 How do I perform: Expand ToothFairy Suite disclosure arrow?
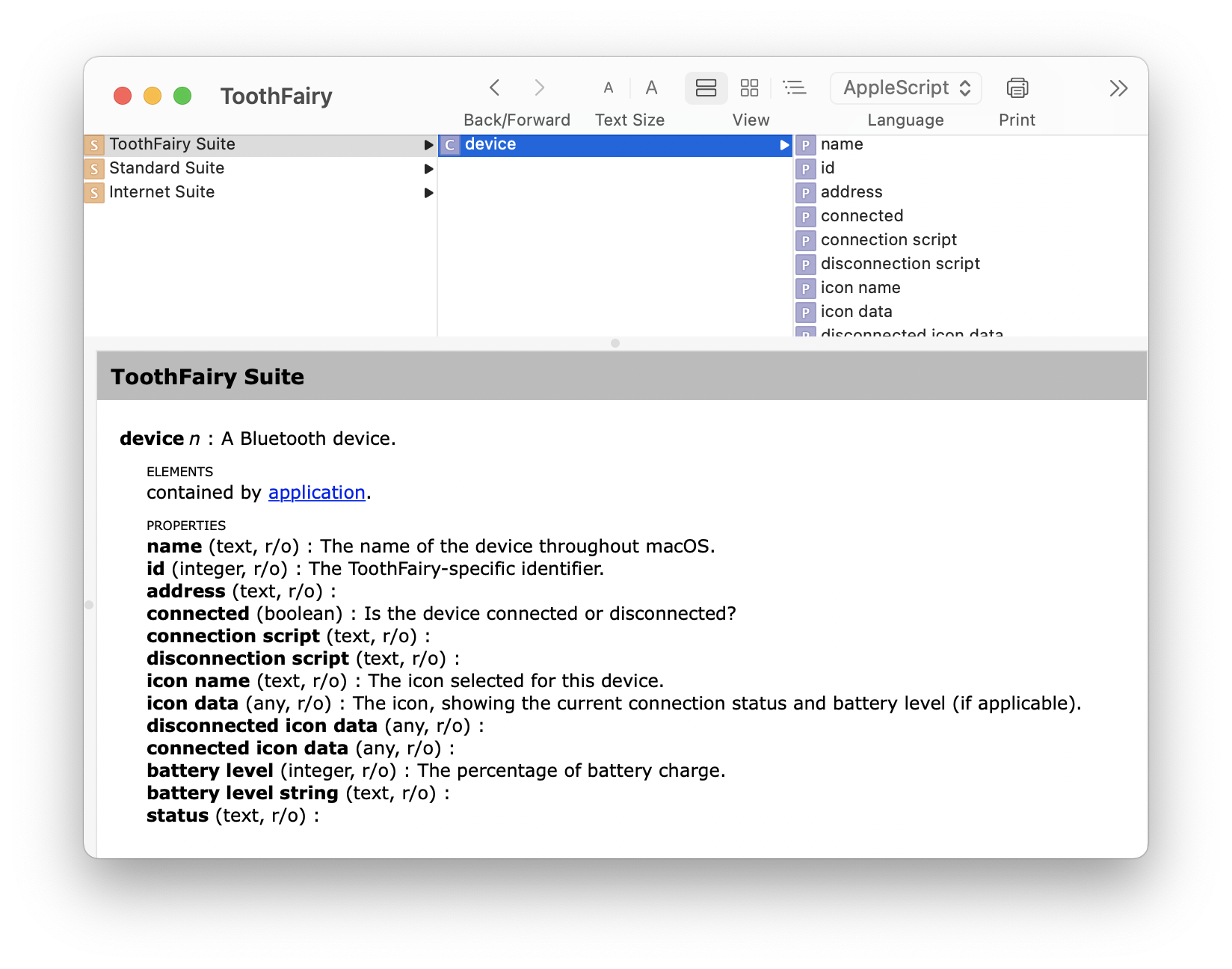428,145
